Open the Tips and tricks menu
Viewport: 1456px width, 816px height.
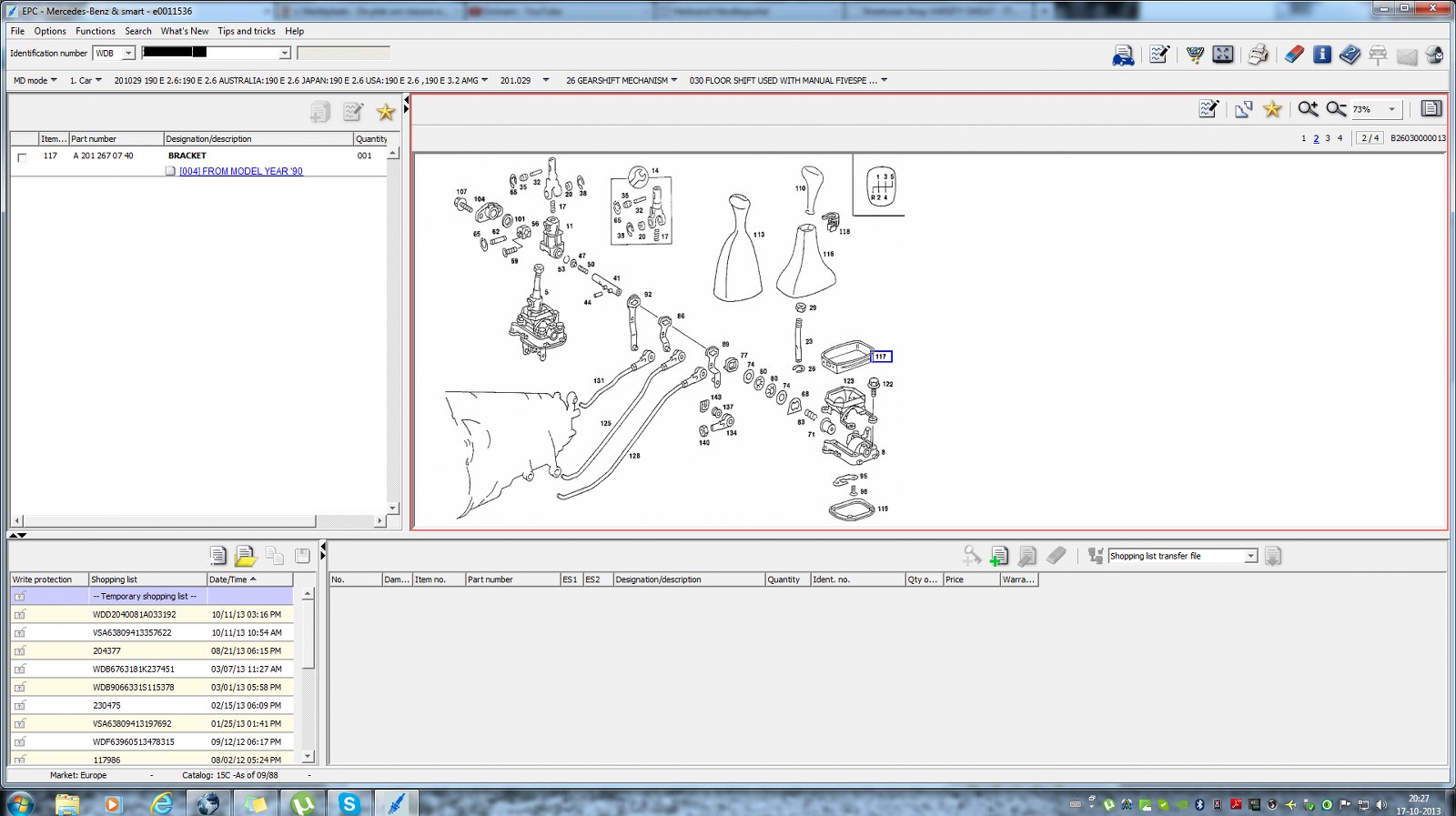click(247, 31)
